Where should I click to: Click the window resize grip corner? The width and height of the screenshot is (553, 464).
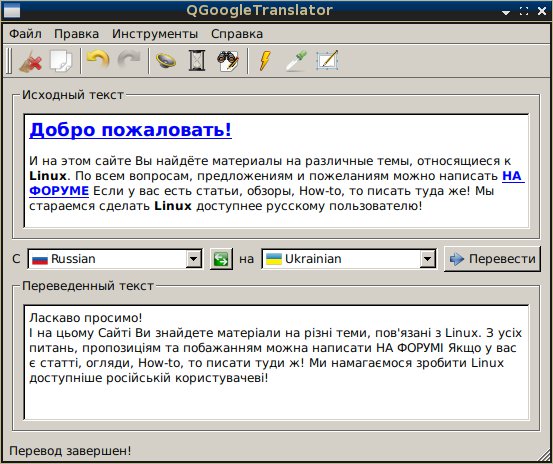click(544, 455)
